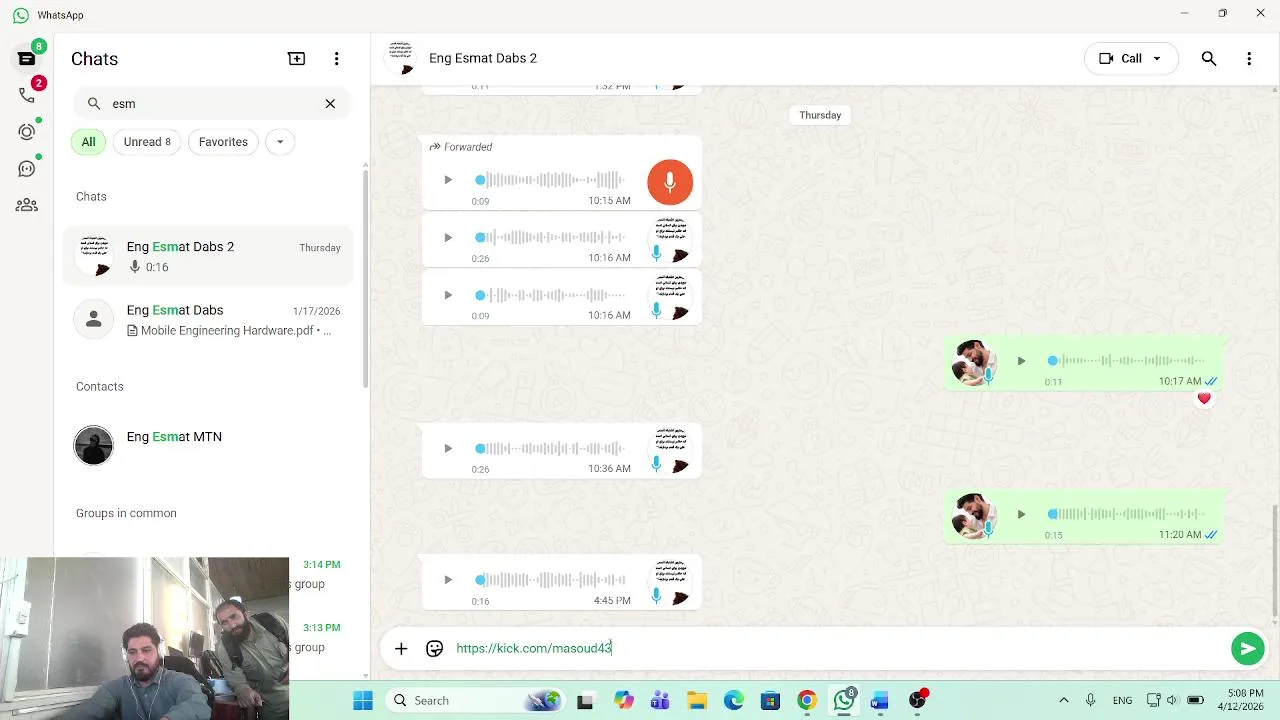
Task: Search inside this conversation
Action: (x=1209, y=59)
